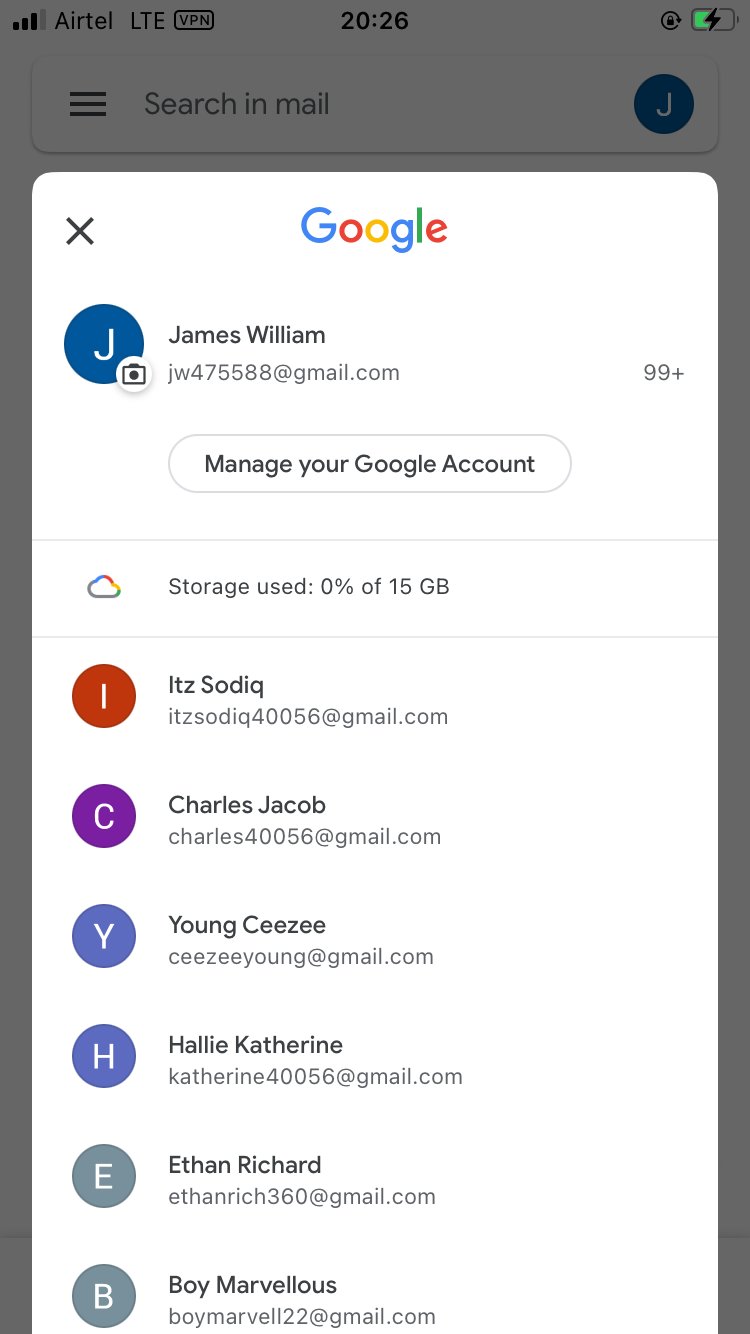Tap the battery icon in status bar

(714, 20)
